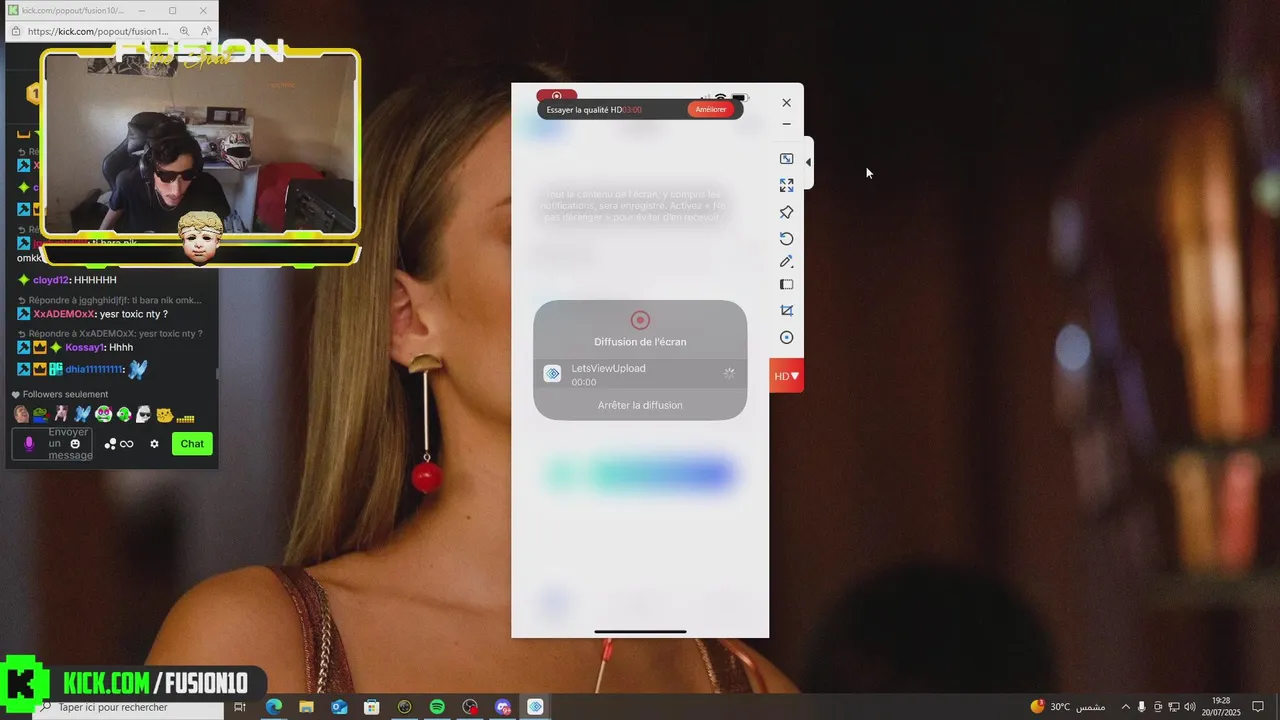Pin the mirror window on top
Image resolution: width=1280 pixels, height=720 pixels.
(x=786, y=212)
